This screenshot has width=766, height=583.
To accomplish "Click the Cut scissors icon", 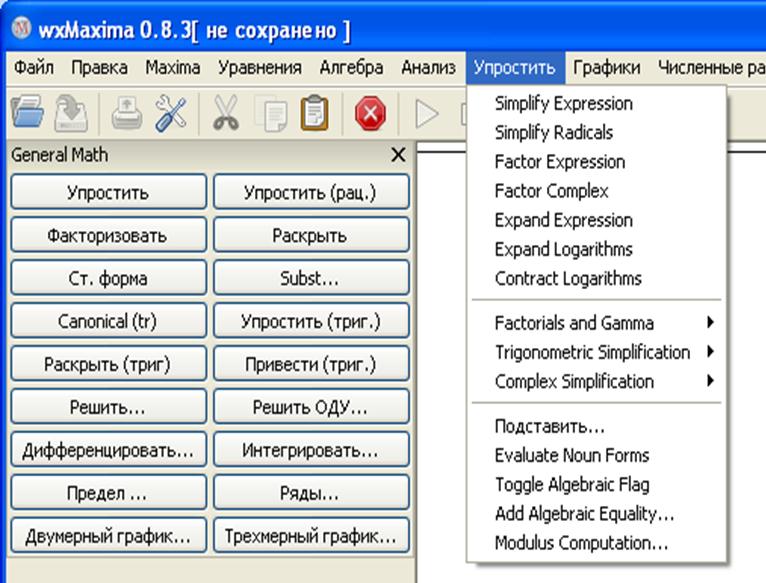I will 226,113.
